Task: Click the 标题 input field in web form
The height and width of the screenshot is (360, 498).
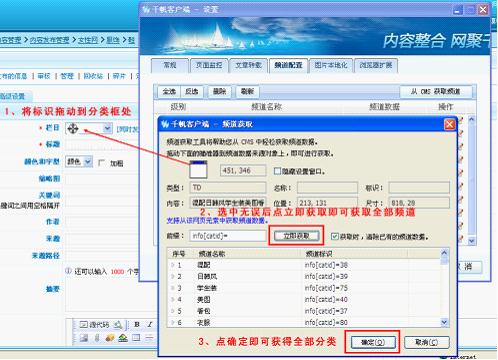Action: point(102,144)
